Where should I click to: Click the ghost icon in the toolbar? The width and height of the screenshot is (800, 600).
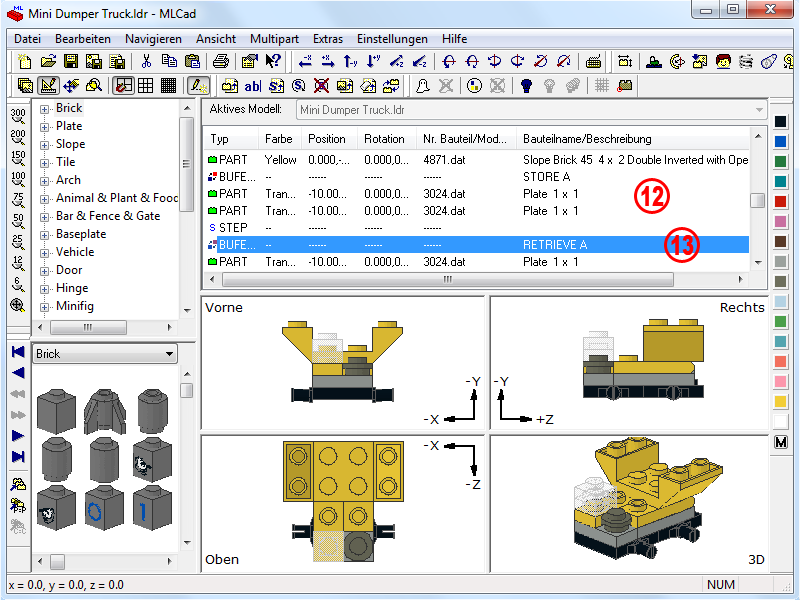[x=422, y=86]
